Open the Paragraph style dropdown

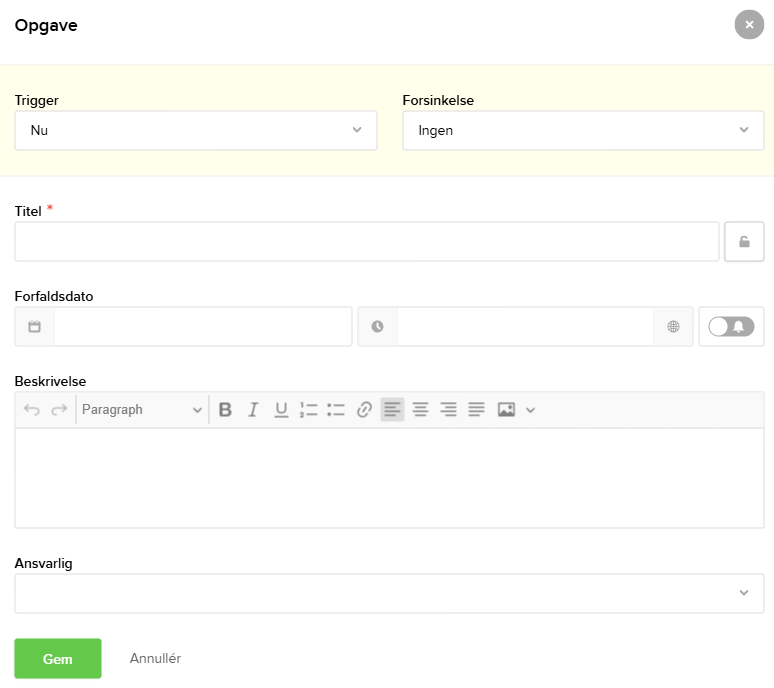(x=142, y=410)
